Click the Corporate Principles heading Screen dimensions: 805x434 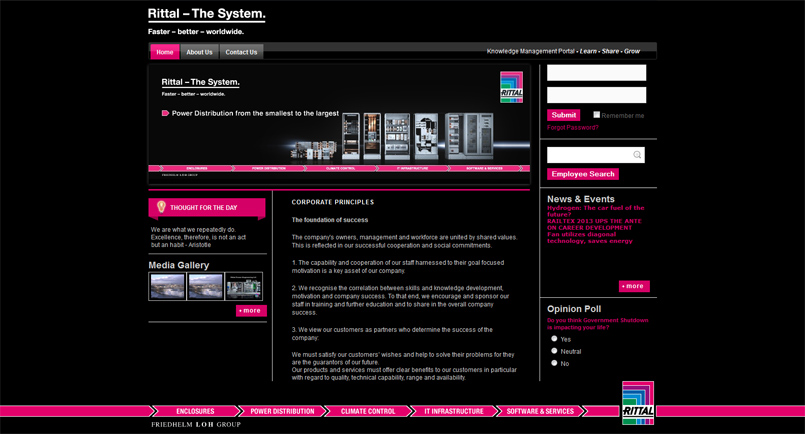[x=333, y=202]
